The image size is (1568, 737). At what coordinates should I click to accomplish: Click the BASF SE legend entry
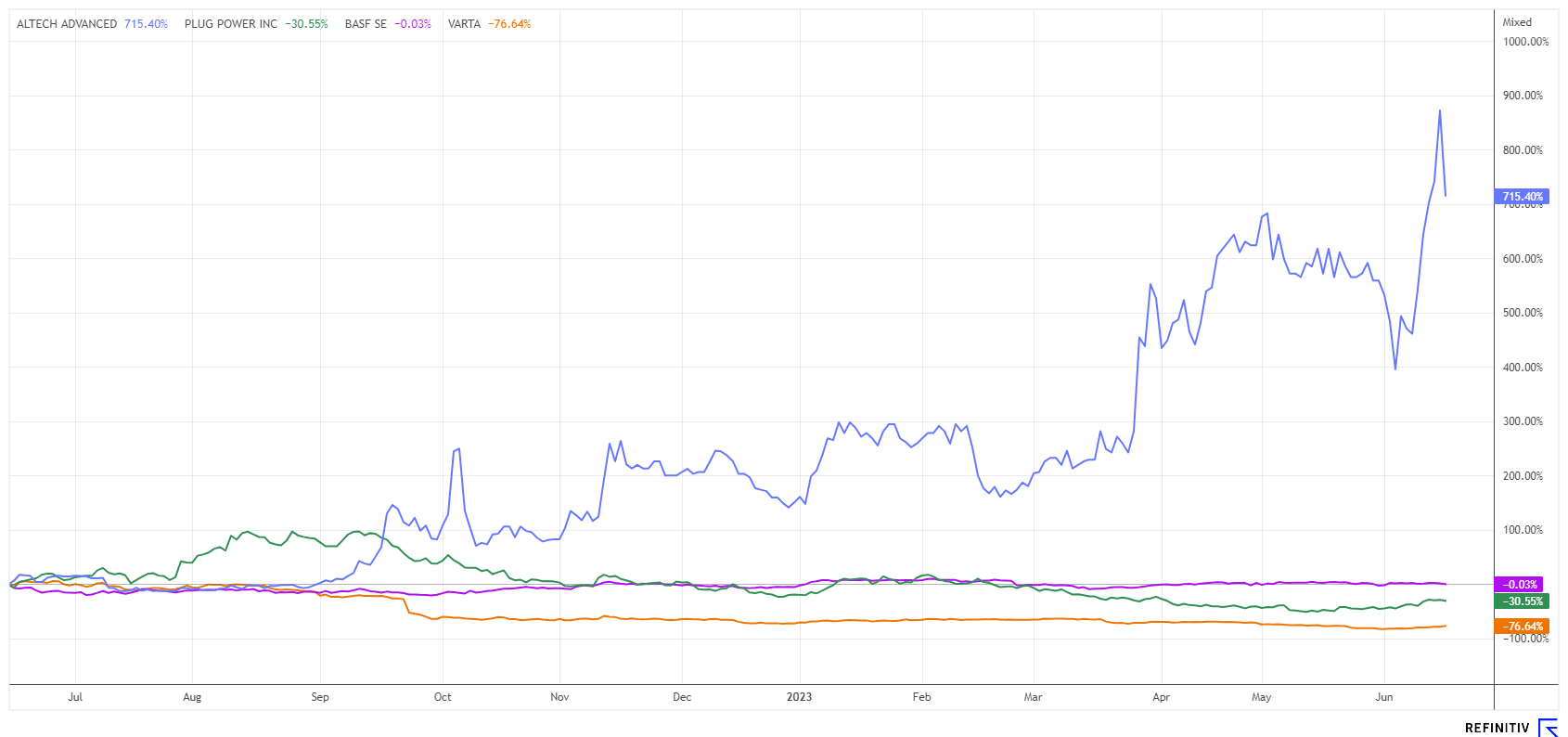366,24
